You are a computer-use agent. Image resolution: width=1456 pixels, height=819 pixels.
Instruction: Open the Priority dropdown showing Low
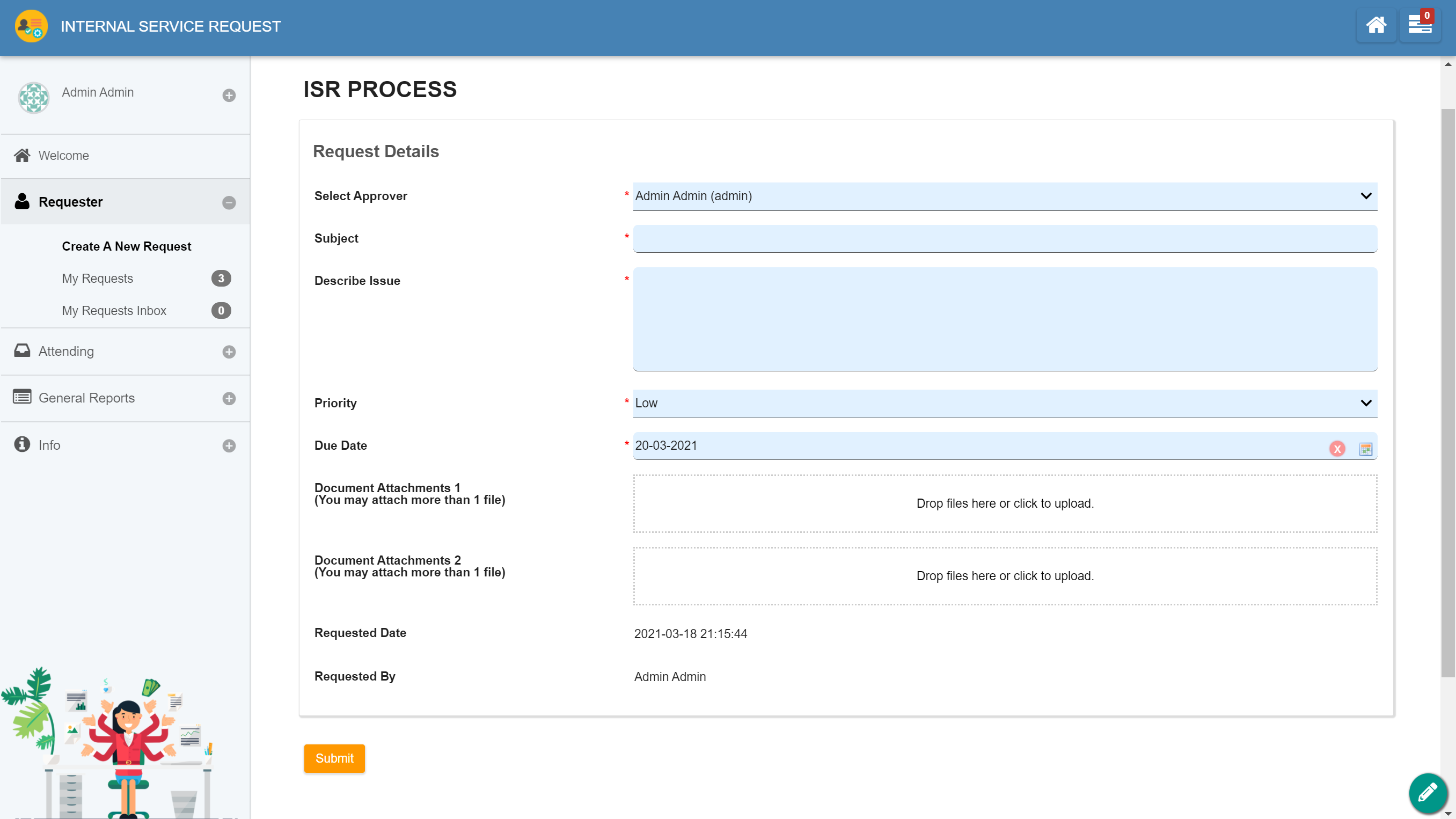[x=1005, y=404]
